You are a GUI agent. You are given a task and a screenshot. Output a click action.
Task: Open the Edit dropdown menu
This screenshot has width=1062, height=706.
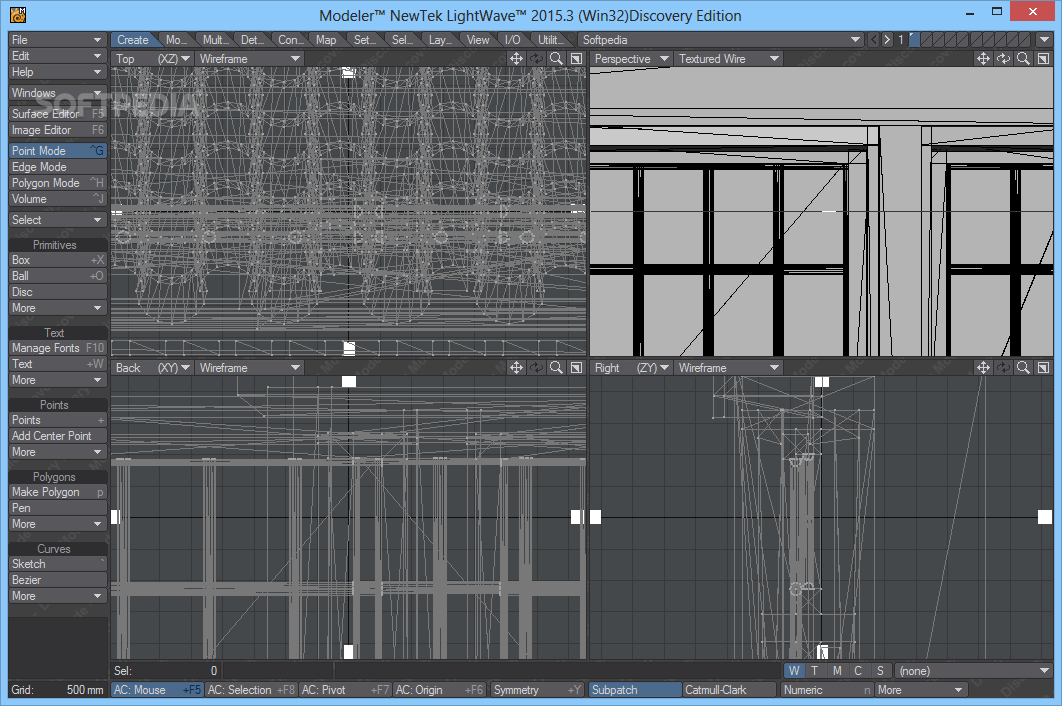pos(58,56)
